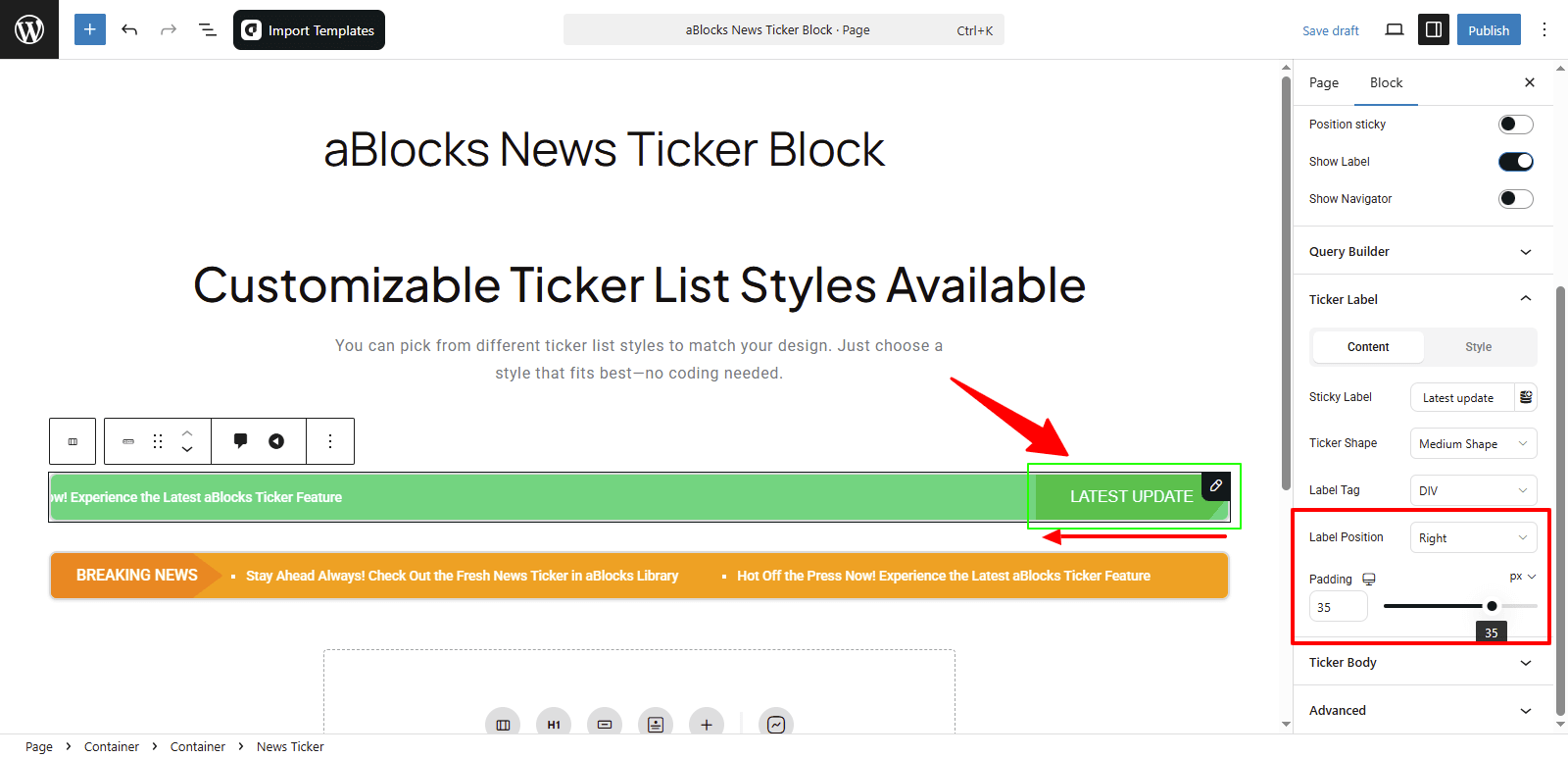Edit the Sticky Label text field
The width and height of the screenshot is (1568, 758).
click(1463, 397)
